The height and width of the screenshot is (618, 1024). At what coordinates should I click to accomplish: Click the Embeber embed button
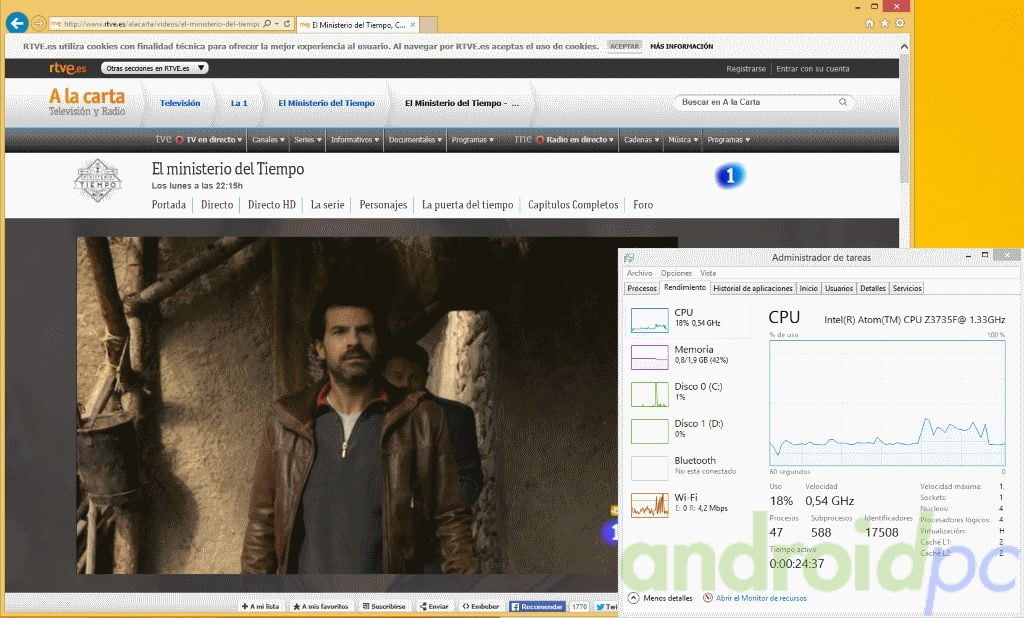tap(481, 606)
